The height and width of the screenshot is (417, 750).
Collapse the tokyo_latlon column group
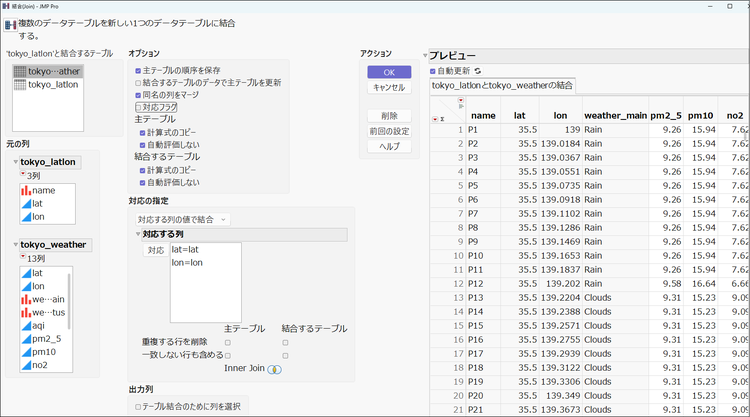coord(15,162)
